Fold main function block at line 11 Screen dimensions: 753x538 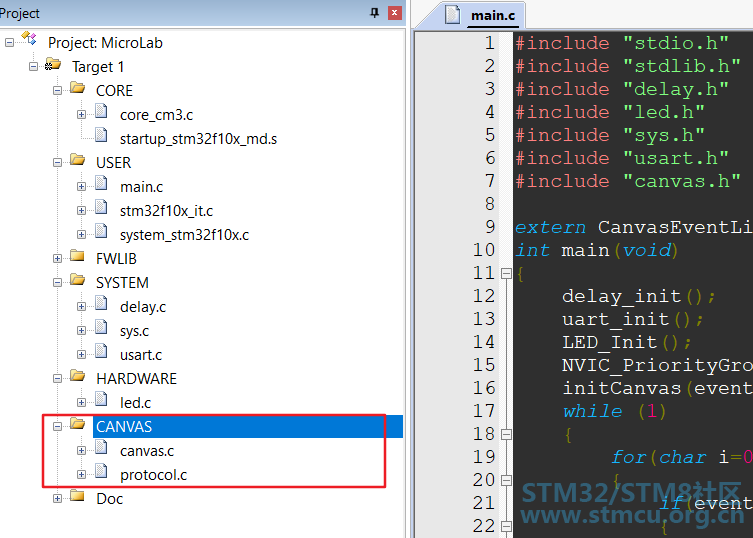click(x=506, y=273)
